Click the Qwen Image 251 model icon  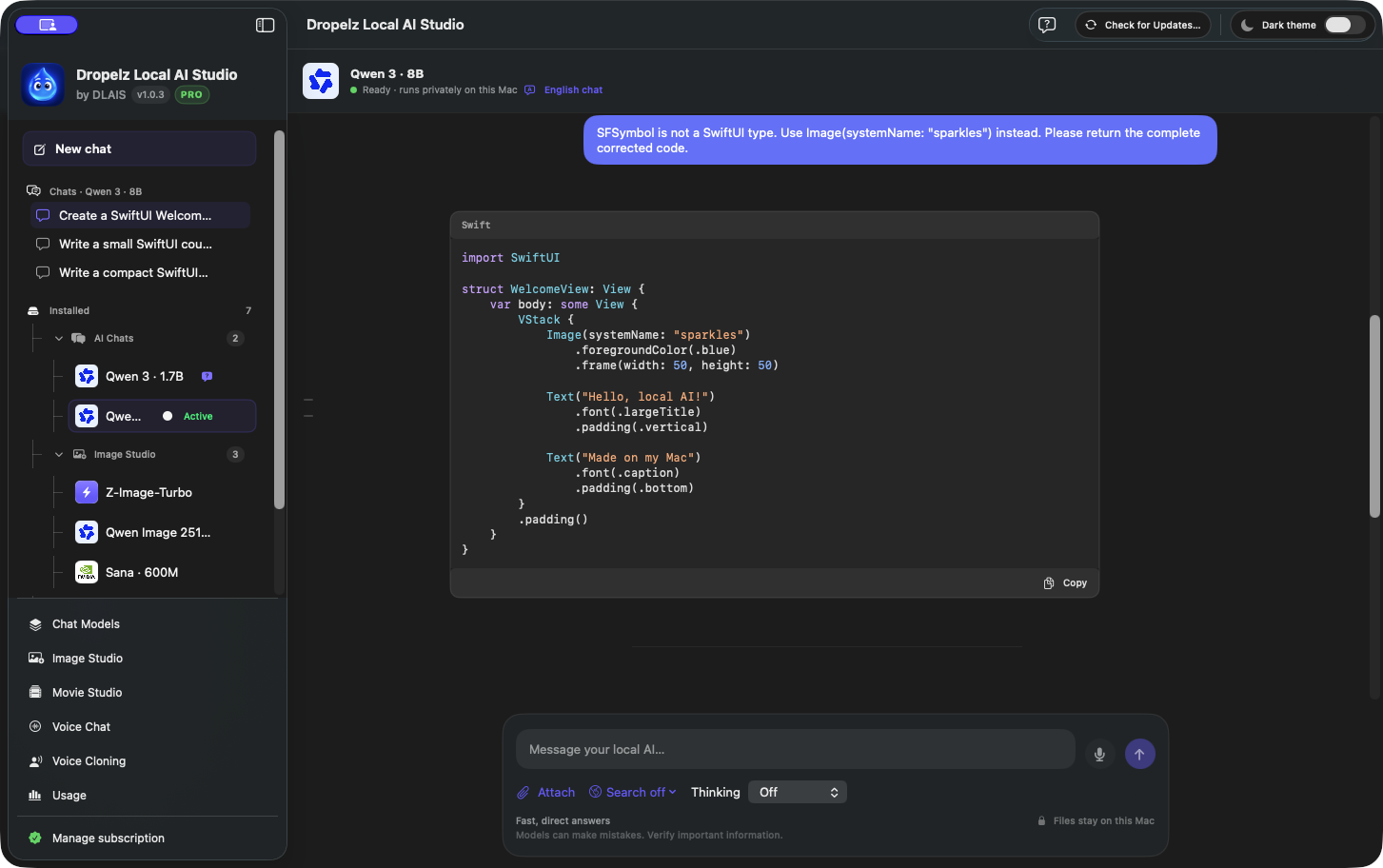click(87, 532)
